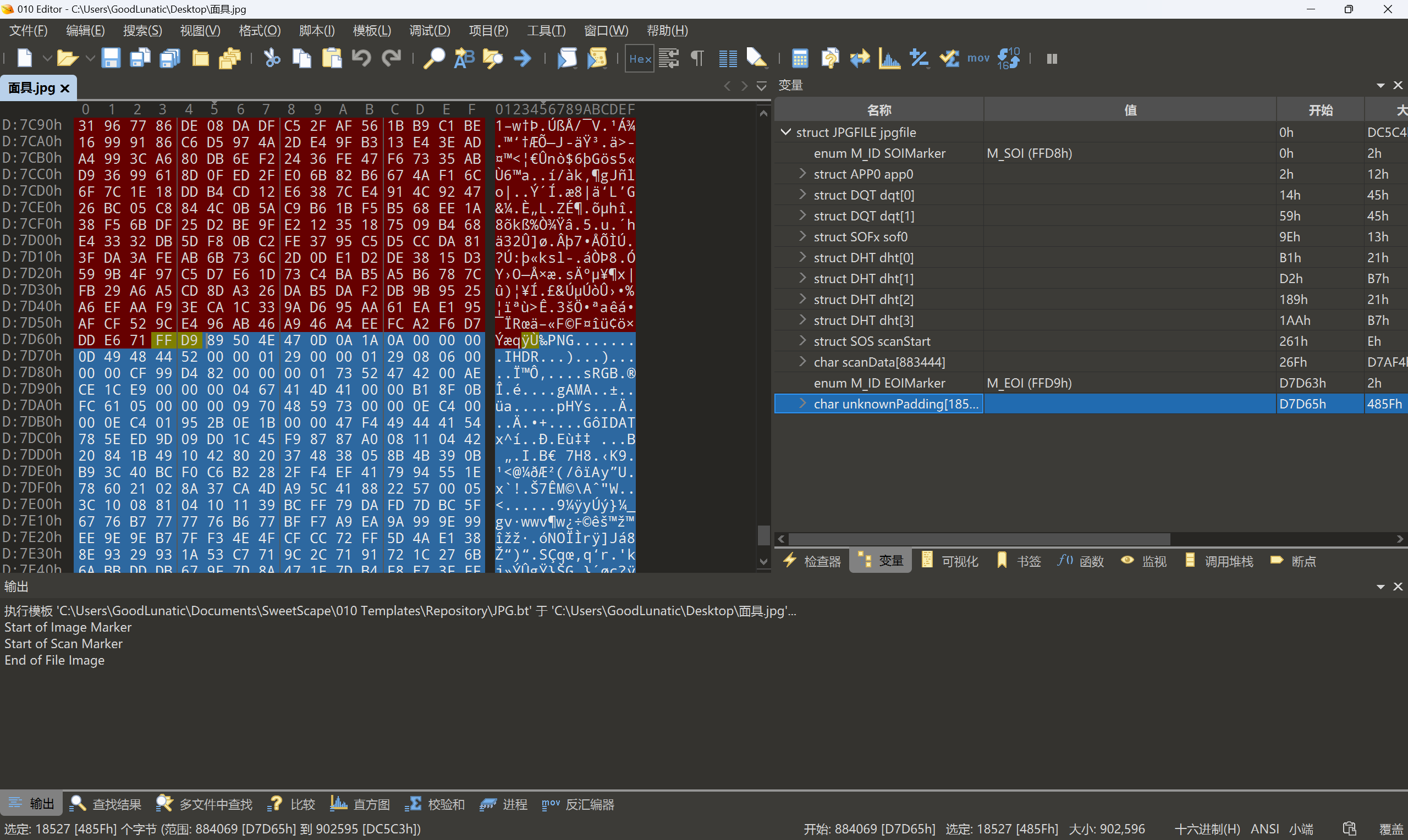Click the checksum checkmark toolbar icon
Viewport: 1408px width, 840px height.
point(949,58)
